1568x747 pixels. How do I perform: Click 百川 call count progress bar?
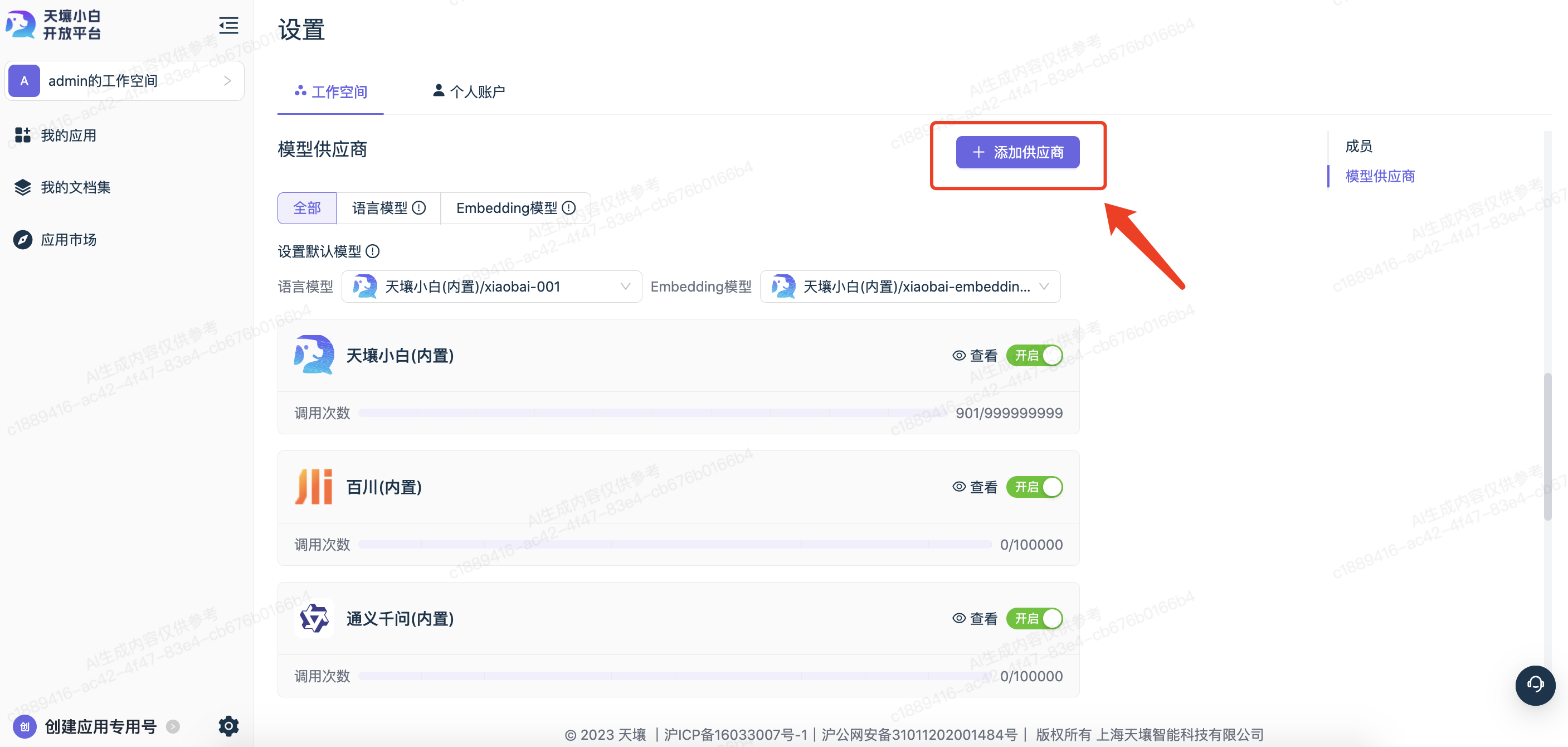(x=675, y=544)
